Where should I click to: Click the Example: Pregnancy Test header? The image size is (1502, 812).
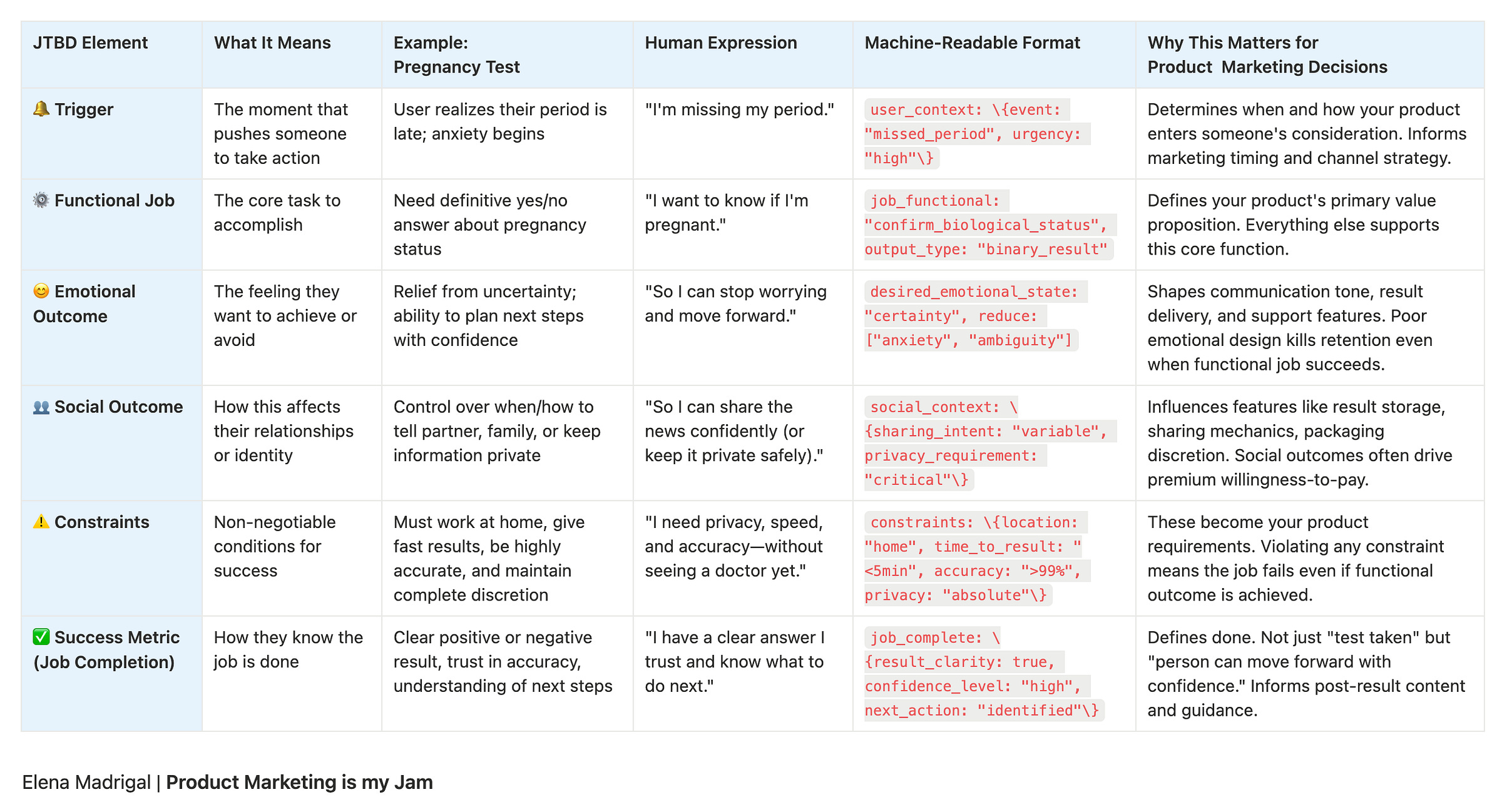pos(456,55)
